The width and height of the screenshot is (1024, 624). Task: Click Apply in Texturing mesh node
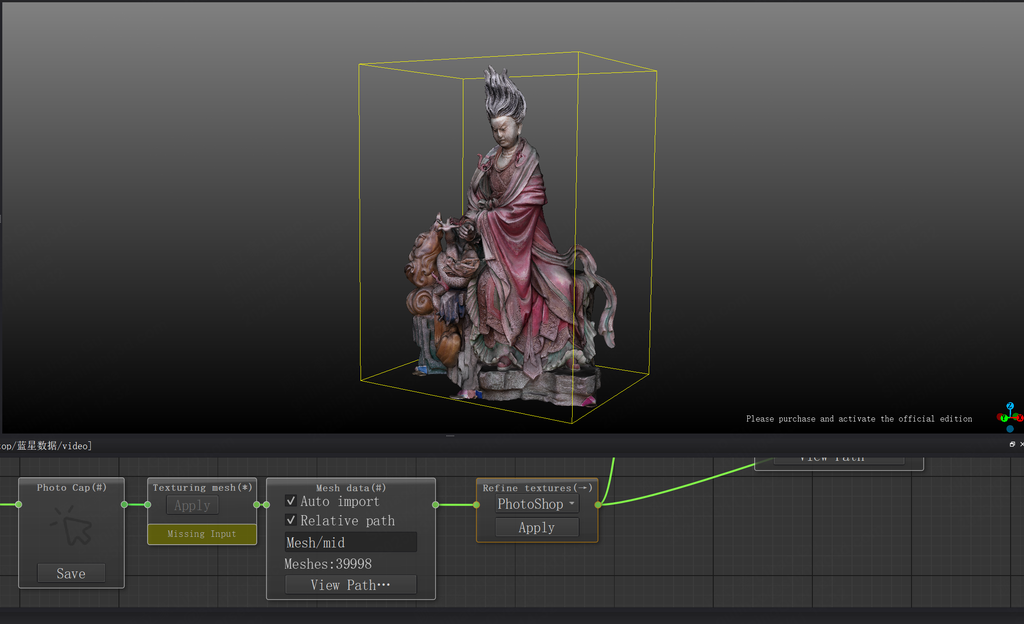coord(192,506)
